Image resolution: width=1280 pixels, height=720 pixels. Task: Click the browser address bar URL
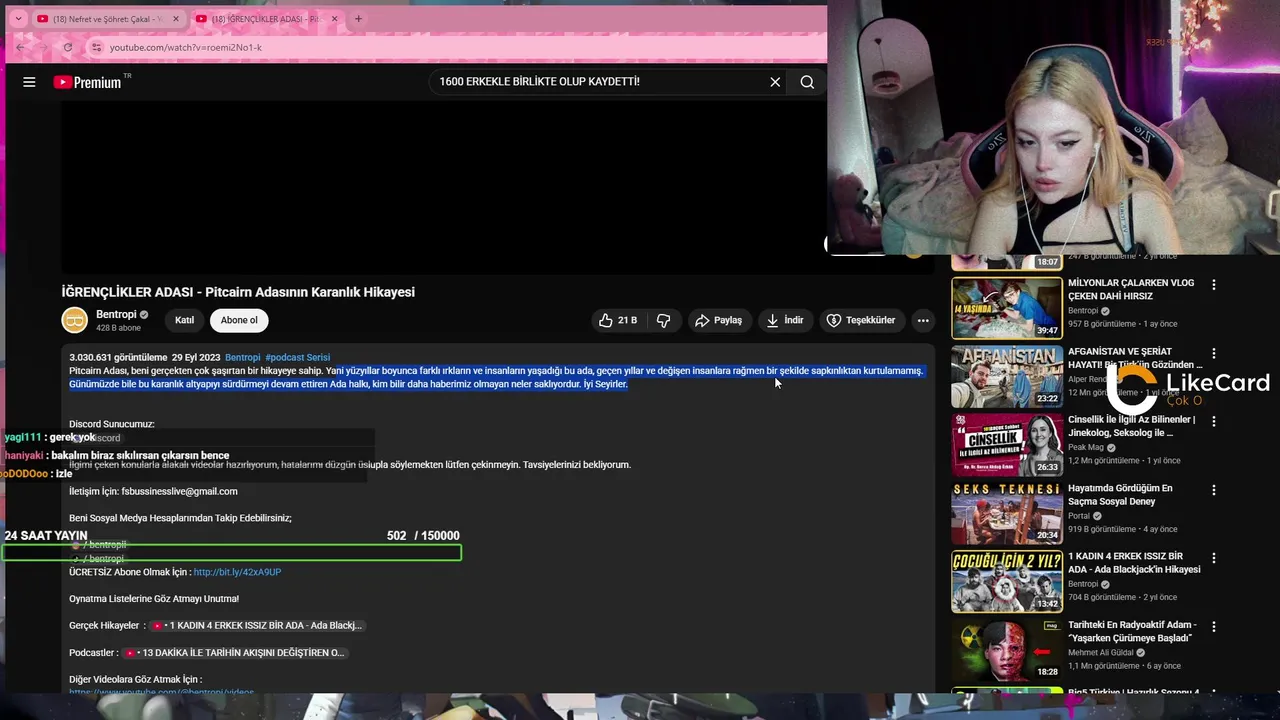(x=186, y=47)
